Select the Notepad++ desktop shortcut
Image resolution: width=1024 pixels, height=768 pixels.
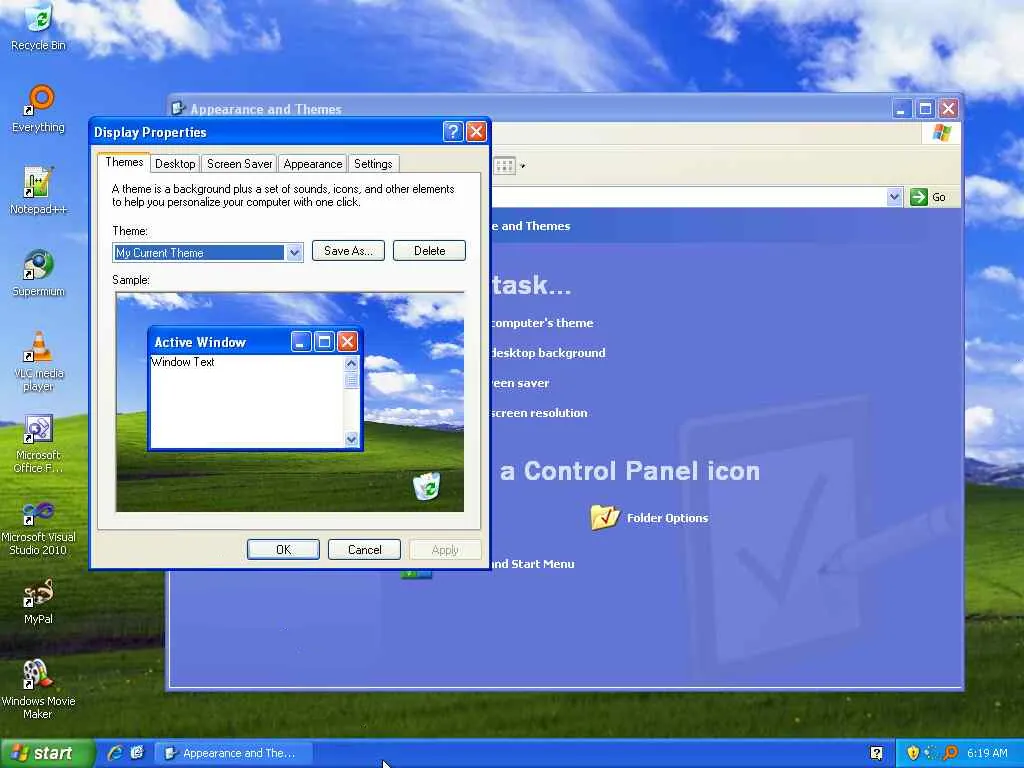(39, 191)
